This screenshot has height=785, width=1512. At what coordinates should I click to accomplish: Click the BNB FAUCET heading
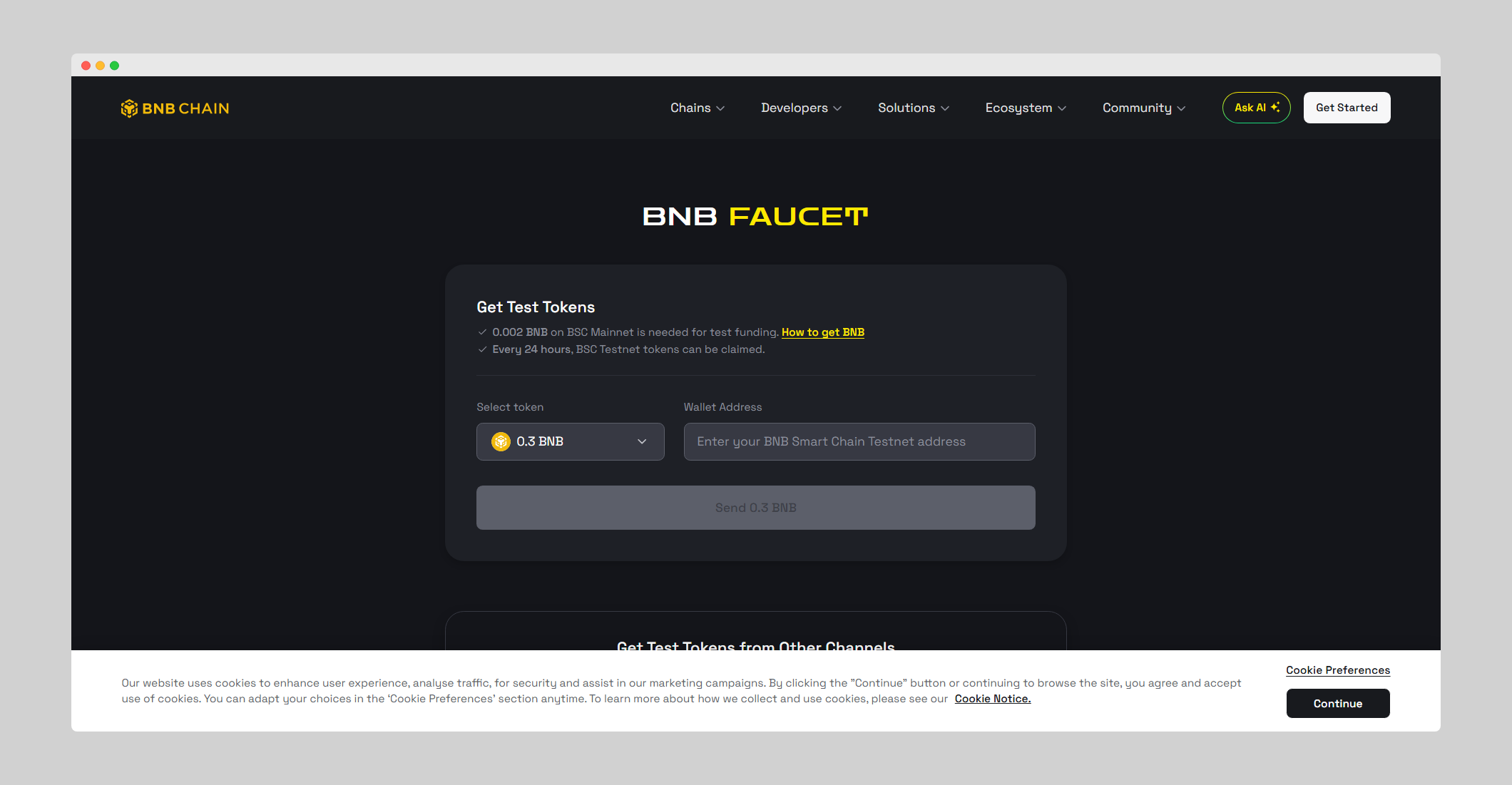pyautogui.click(x=755, y=217)
